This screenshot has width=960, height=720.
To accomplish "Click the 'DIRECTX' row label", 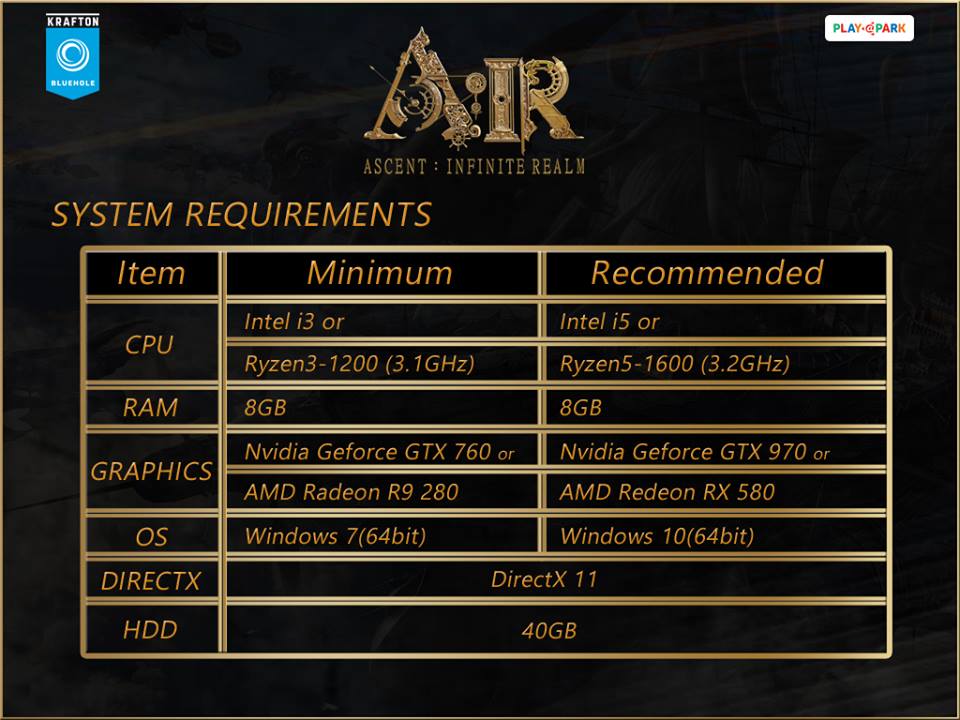I will 151,581.
